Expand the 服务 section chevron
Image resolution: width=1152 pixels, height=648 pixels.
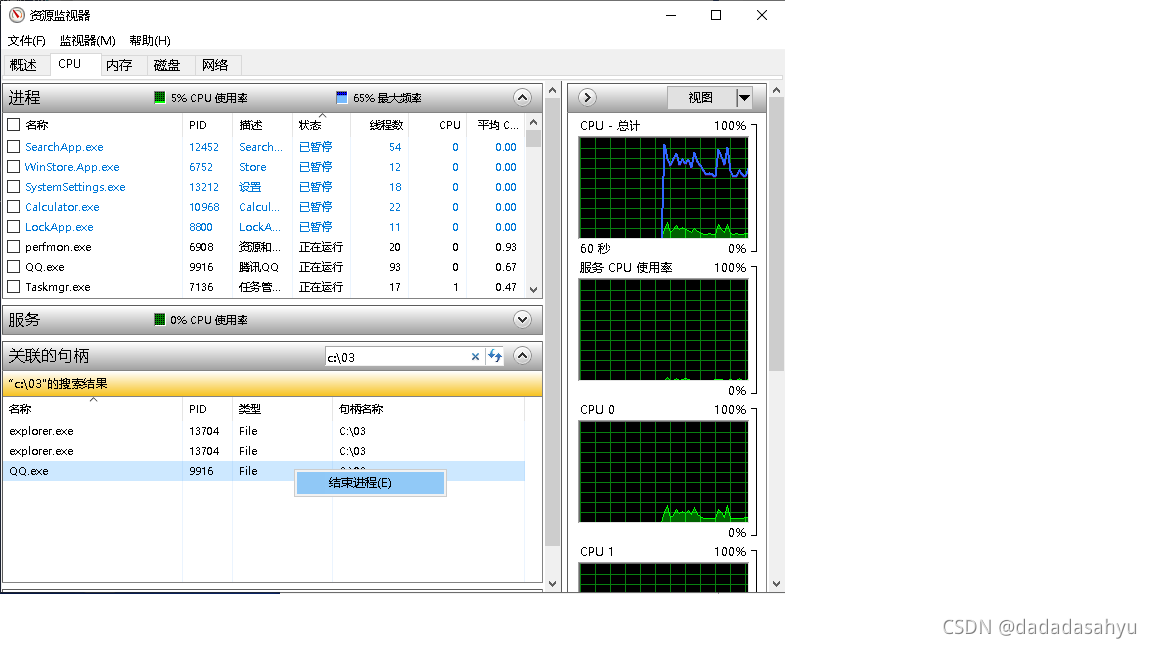[x=522, y=320]
